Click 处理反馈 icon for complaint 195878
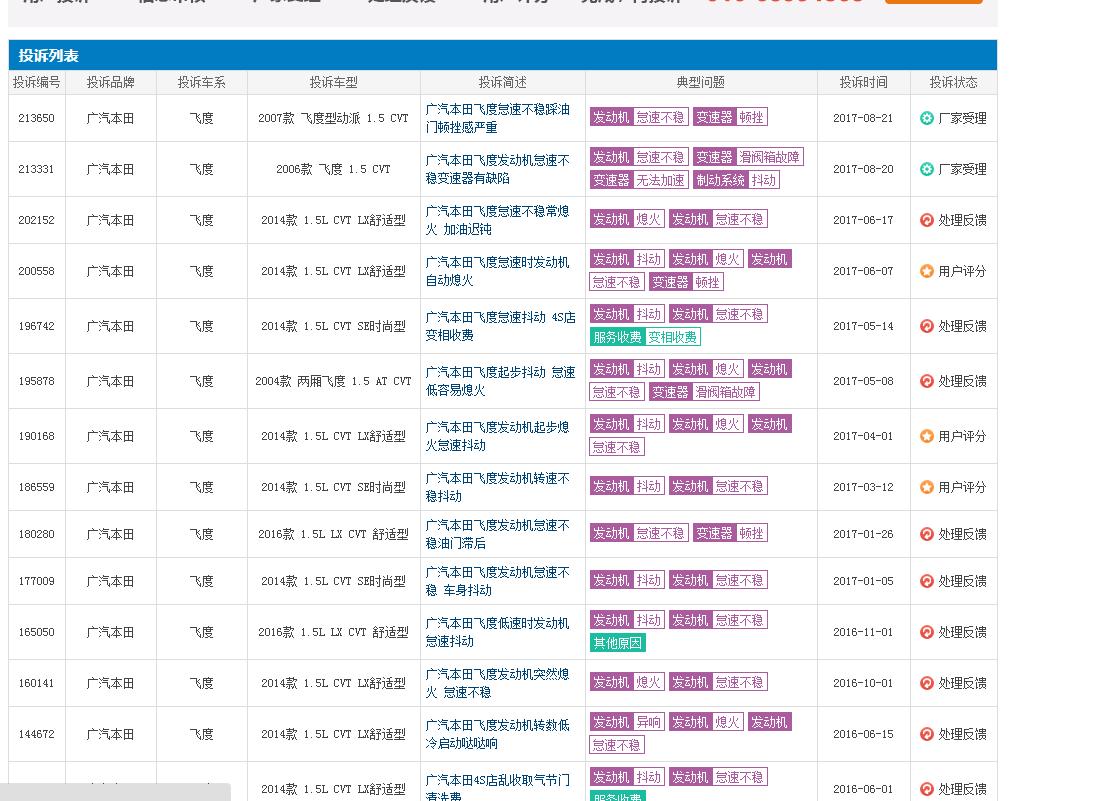The height and width of the screenshot is (801, 1094). point(927,381)
